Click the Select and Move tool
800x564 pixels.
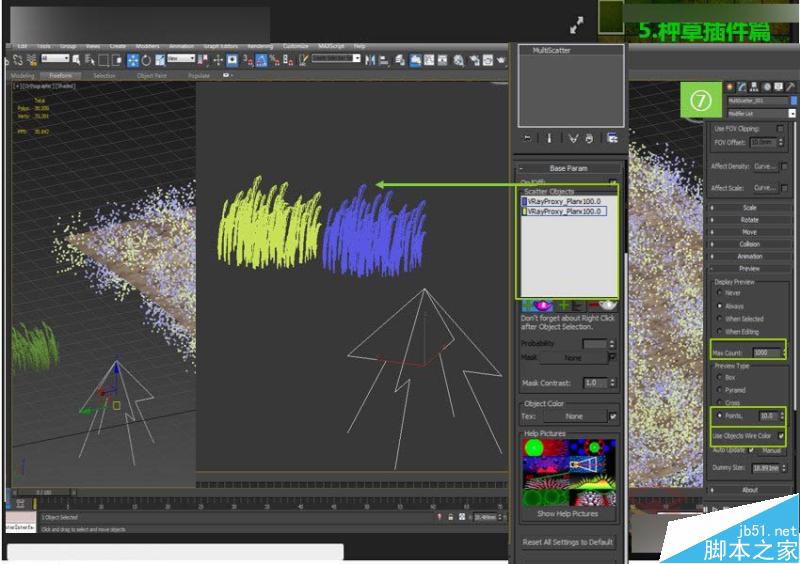point(135,59)
